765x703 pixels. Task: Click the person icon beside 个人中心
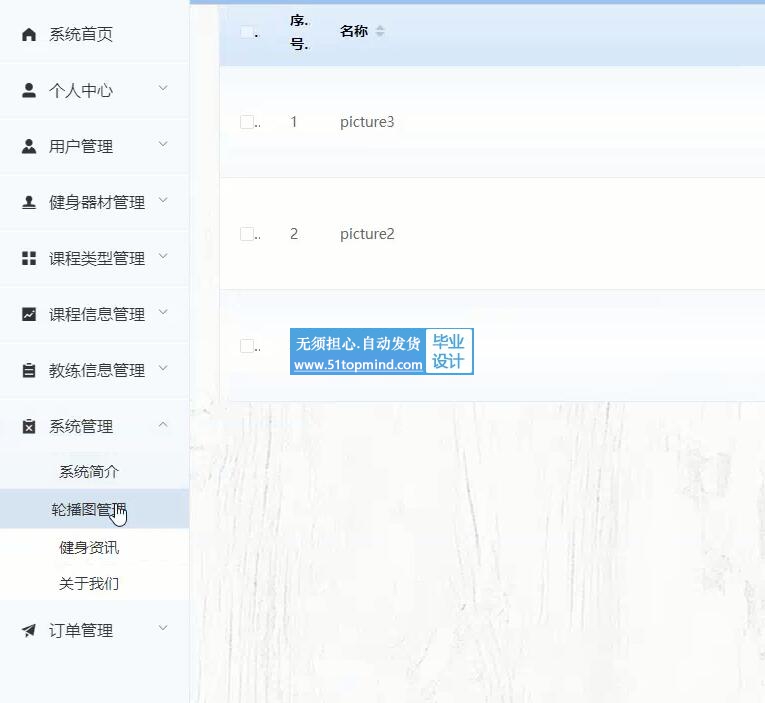point(29,90)
